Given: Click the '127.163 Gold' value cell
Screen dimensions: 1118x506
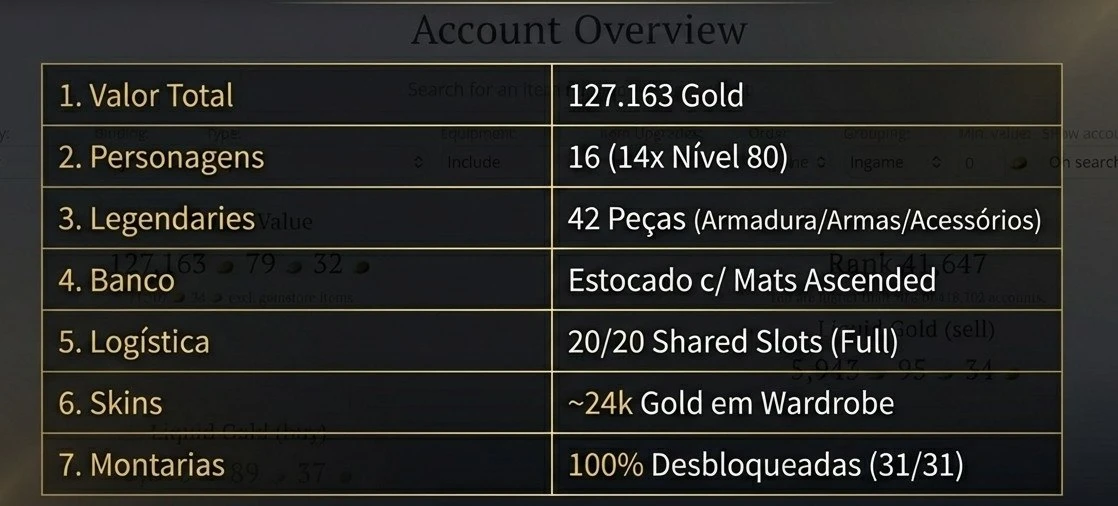Looking at the screenshot, I should click(656, 95).
